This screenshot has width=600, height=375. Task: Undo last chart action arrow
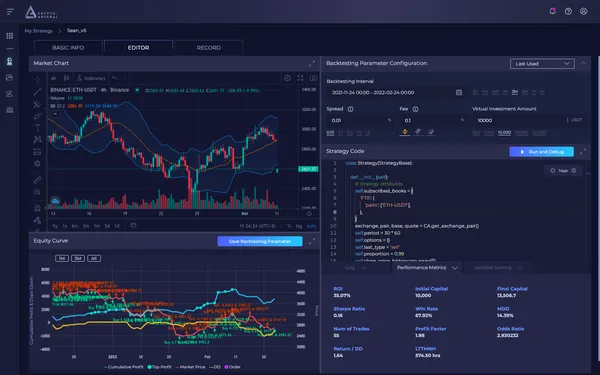(x=114, y=78)
